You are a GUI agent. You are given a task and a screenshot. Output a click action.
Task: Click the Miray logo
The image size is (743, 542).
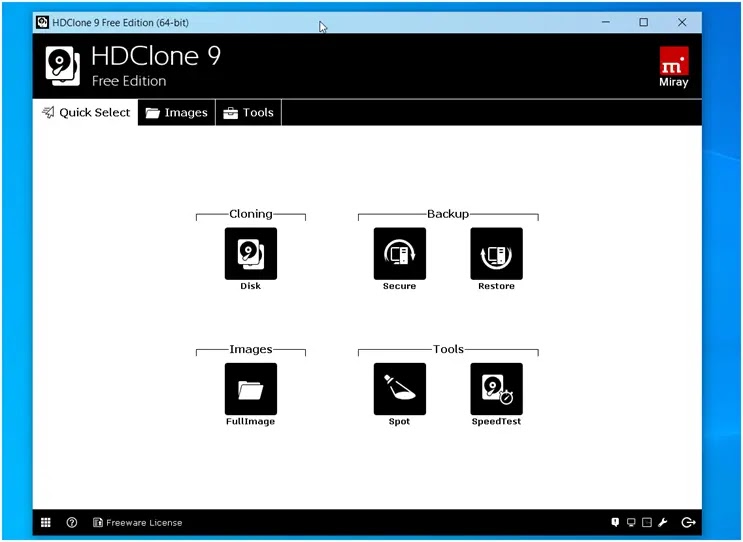(674, 66)
